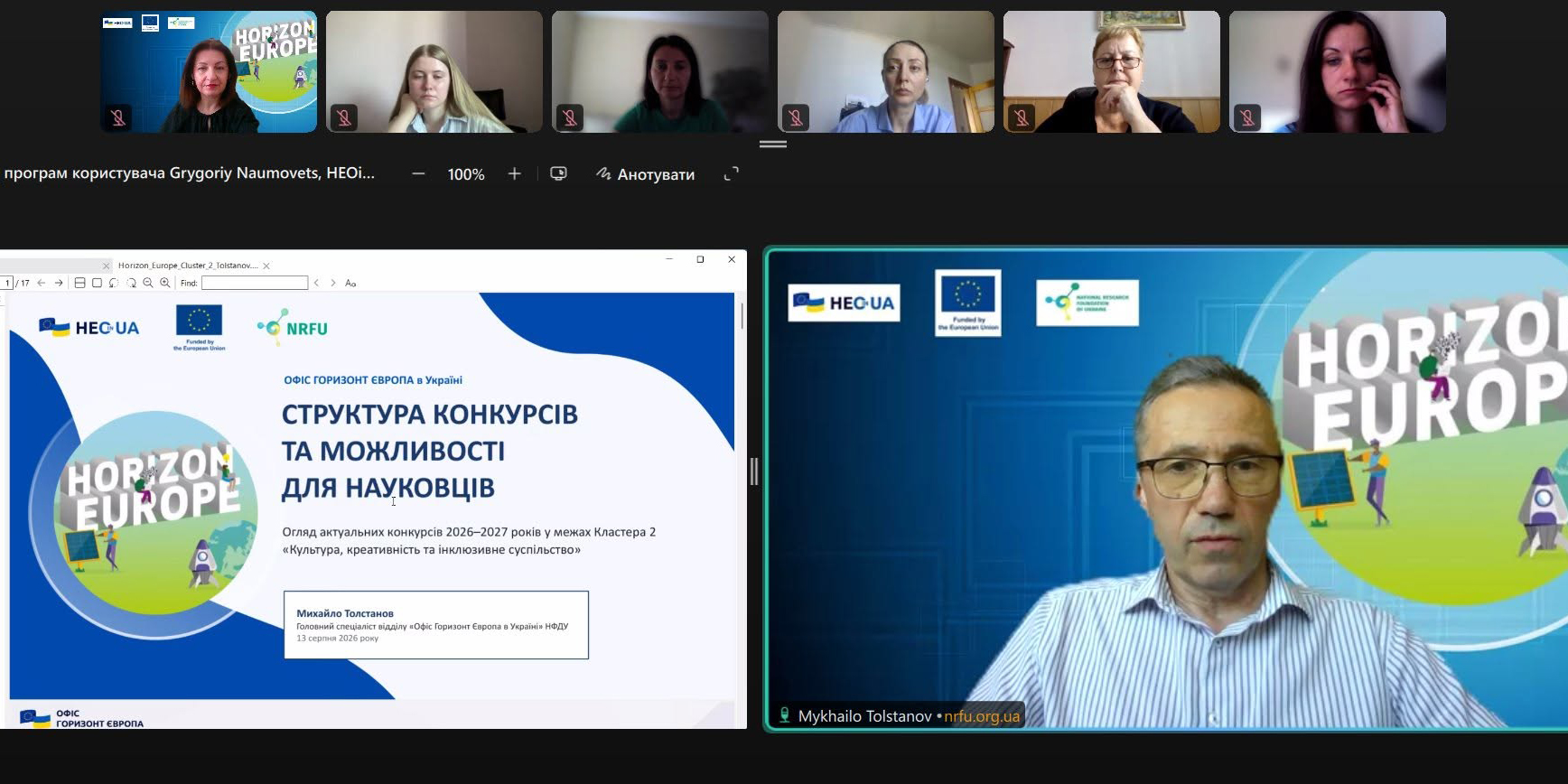Select sixth participant's video thumbnail
Image resolution: width=1568 pixels, height=784 pixels.
point(1338,71)
